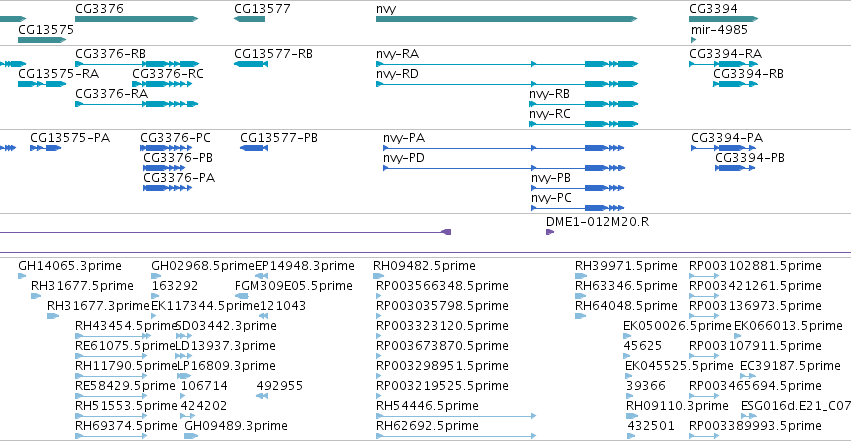Select the nvy-RC transcript label
The image size is (851, 441).
tap(550, 114)
